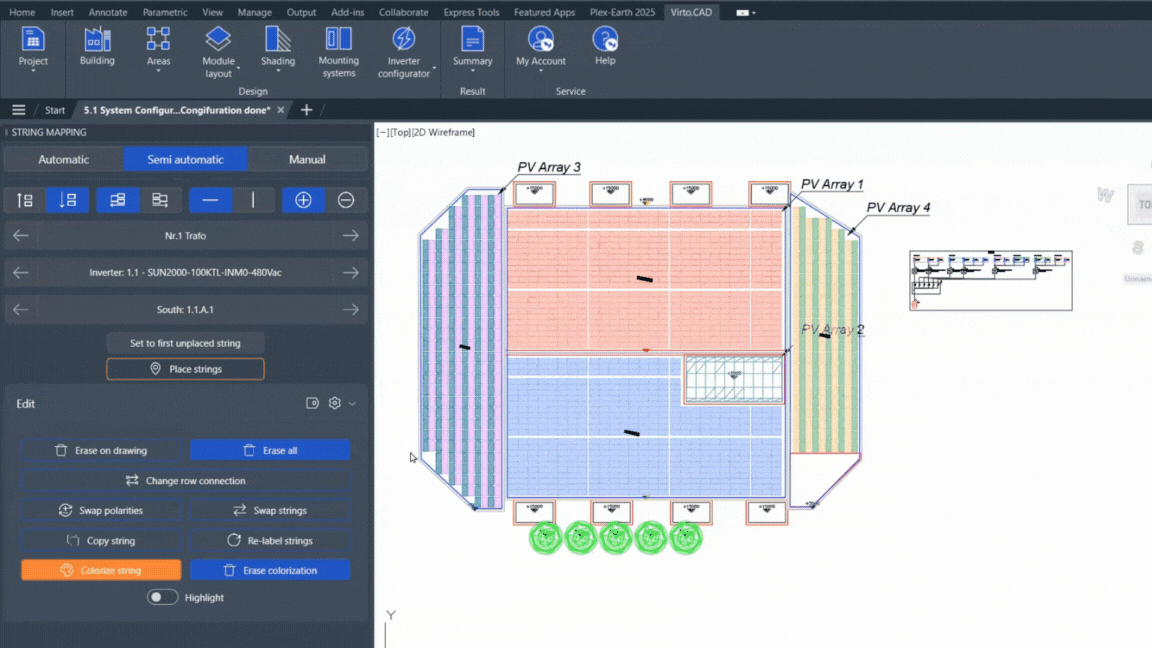This screenshot has height=648, width=1152.
Task: Close the 5.1 System Configuration tab
Action: tap(281, 110)
